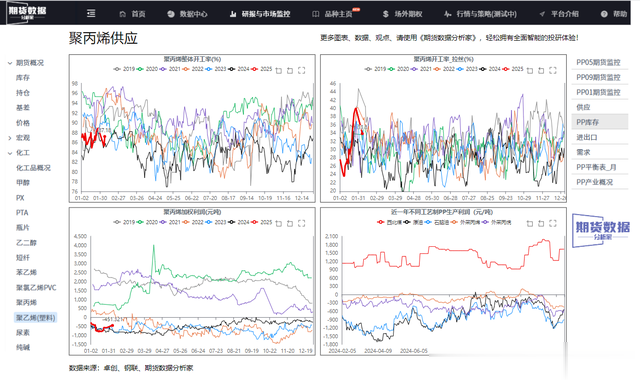Open PP01期货监控 in right panel

pos(599,92)
